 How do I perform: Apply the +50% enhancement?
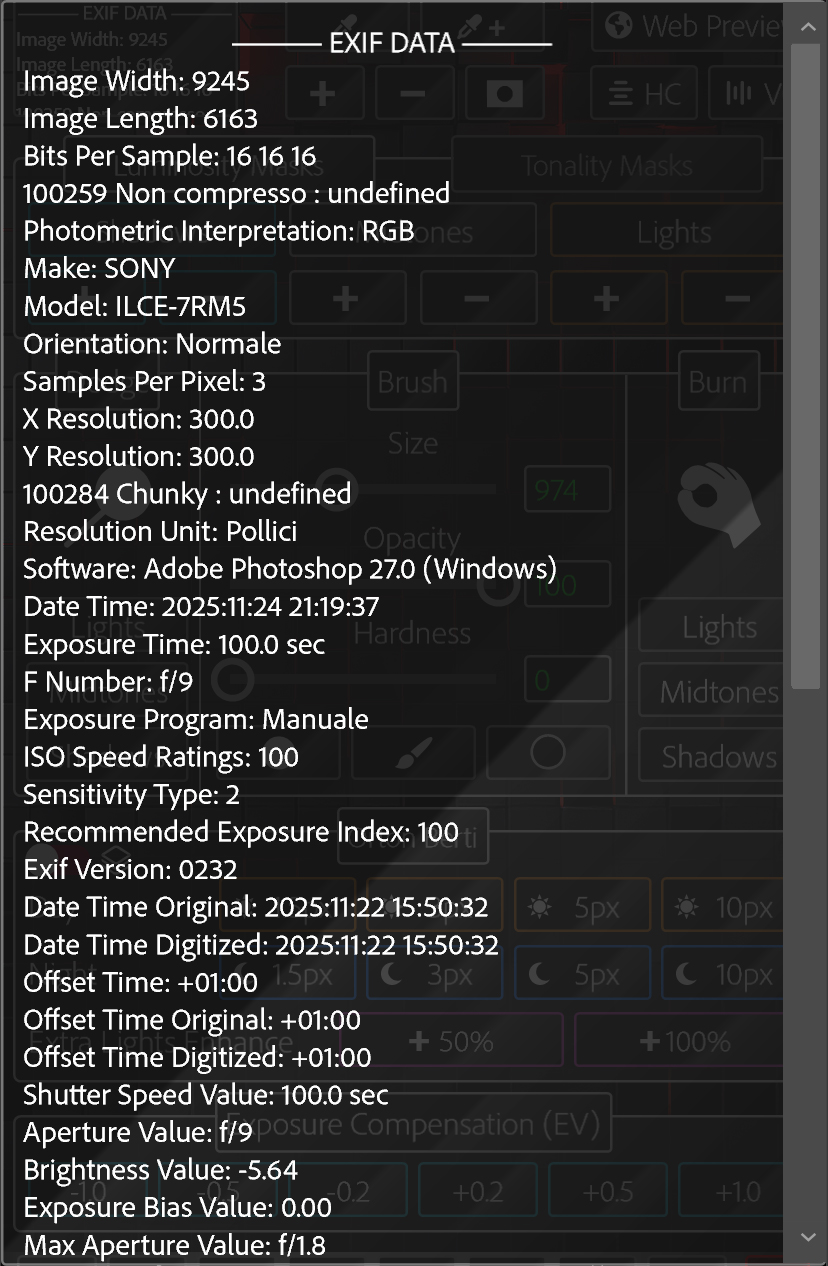point(451,1041)
